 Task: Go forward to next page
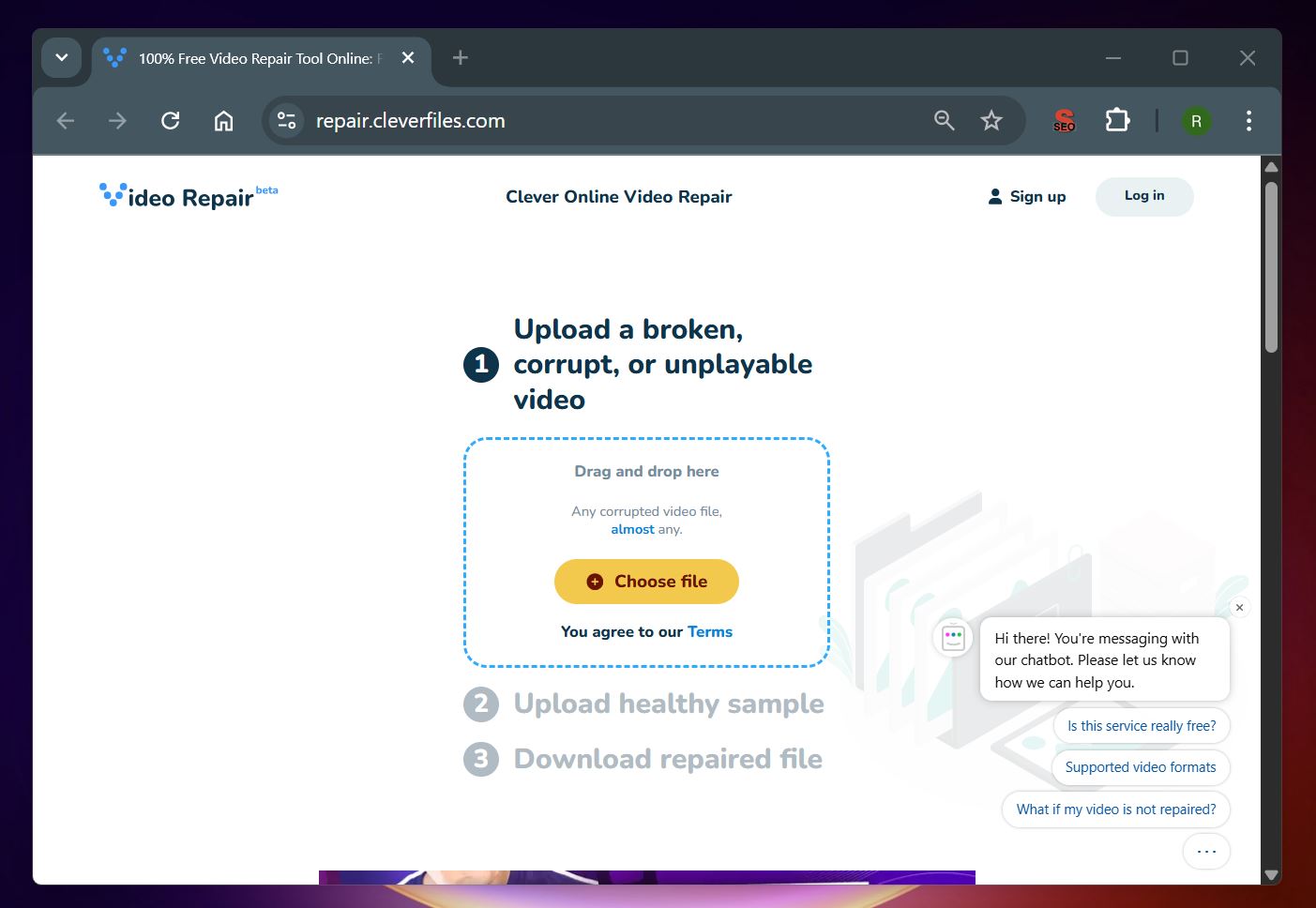point(117,121)
